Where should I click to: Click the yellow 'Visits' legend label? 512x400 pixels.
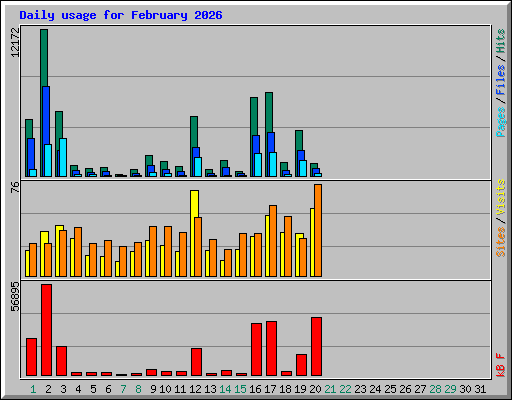pos(501,198)
